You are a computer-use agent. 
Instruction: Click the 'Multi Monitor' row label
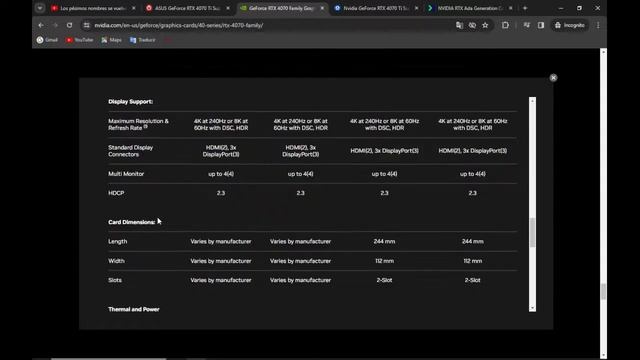point(126,174)
